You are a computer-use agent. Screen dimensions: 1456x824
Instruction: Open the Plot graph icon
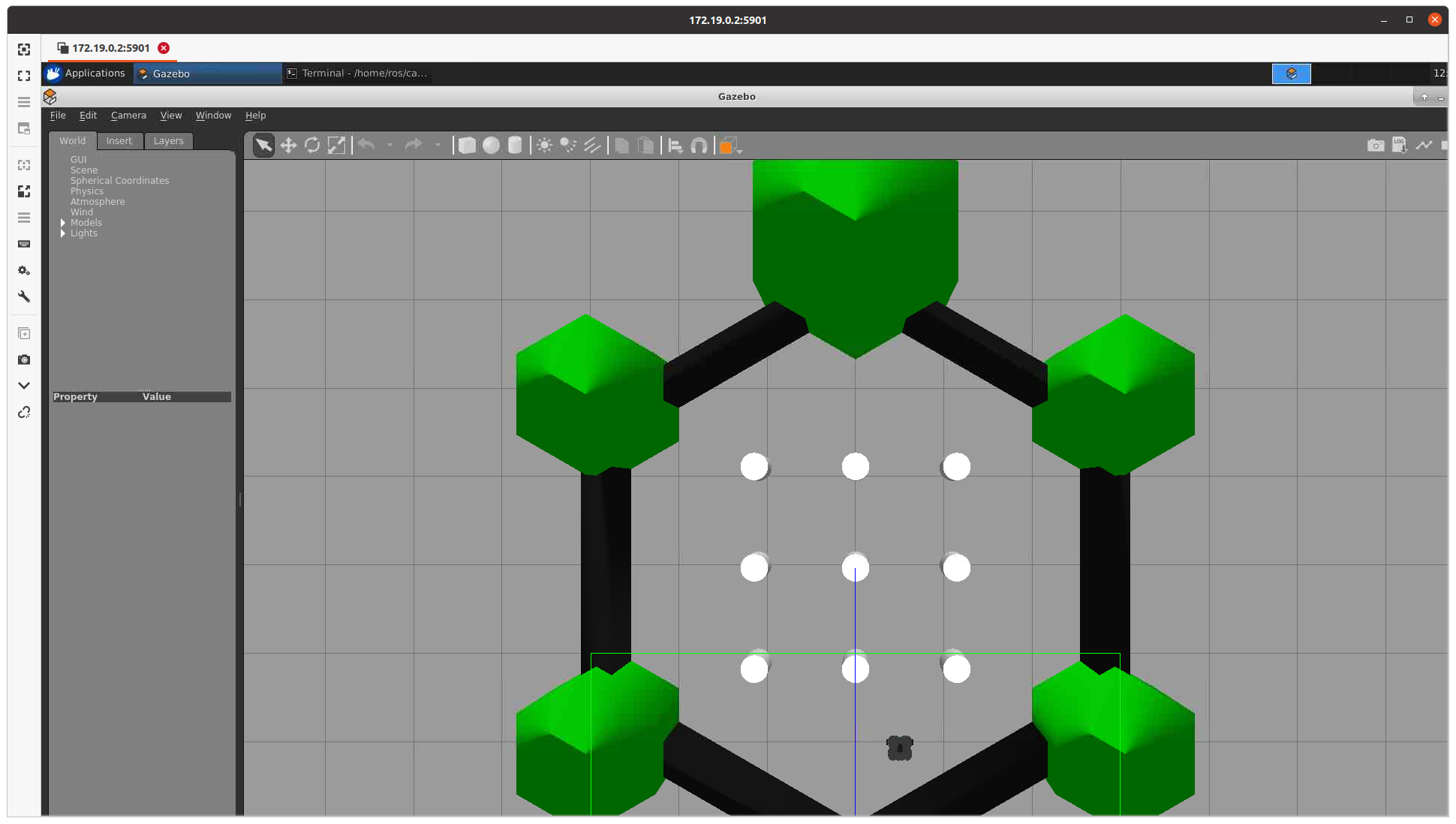(x=1424, y=145)
